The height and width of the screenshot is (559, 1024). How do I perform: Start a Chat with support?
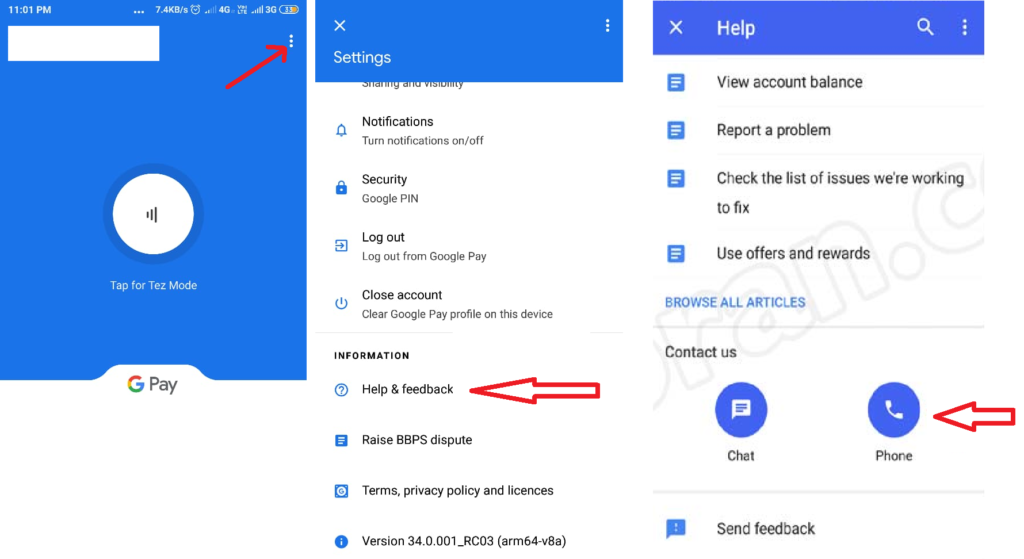coord(741,409)
